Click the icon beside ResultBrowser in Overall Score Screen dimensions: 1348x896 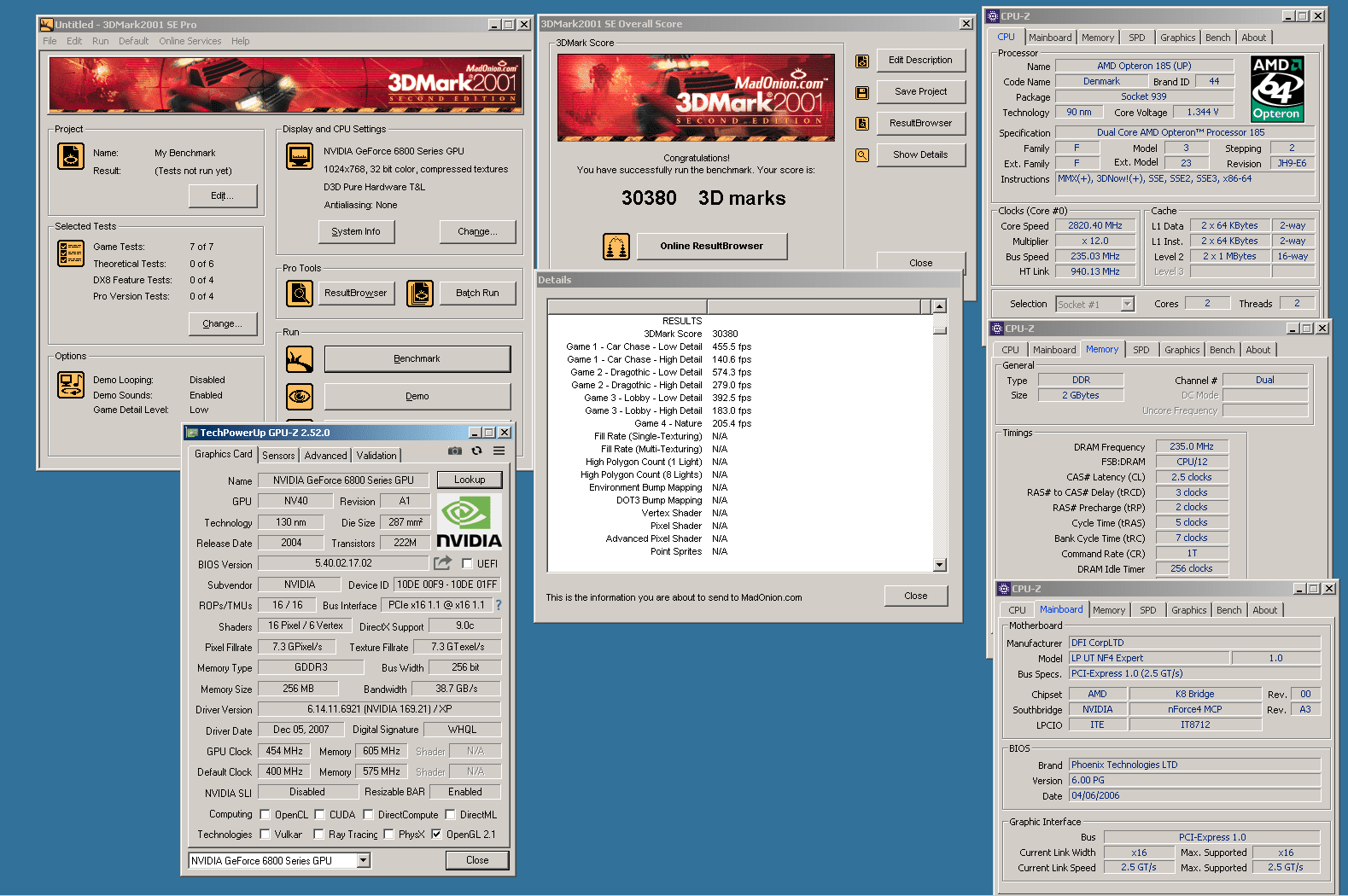point(862,124)
